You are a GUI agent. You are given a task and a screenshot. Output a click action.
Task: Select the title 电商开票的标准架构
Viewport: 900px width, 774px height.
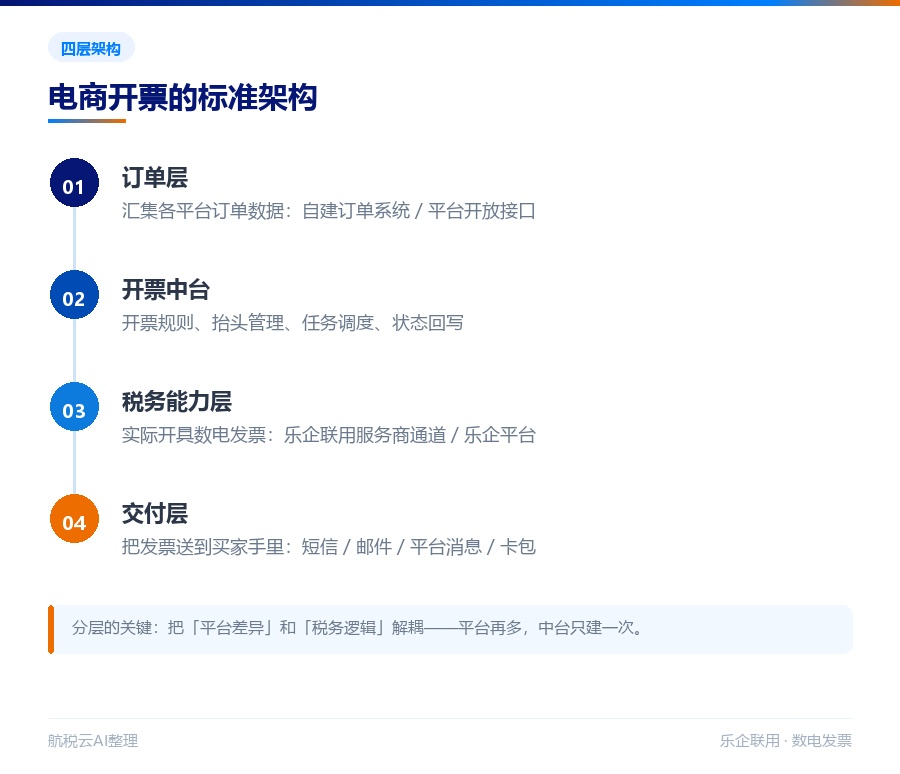tap(183, 97)
